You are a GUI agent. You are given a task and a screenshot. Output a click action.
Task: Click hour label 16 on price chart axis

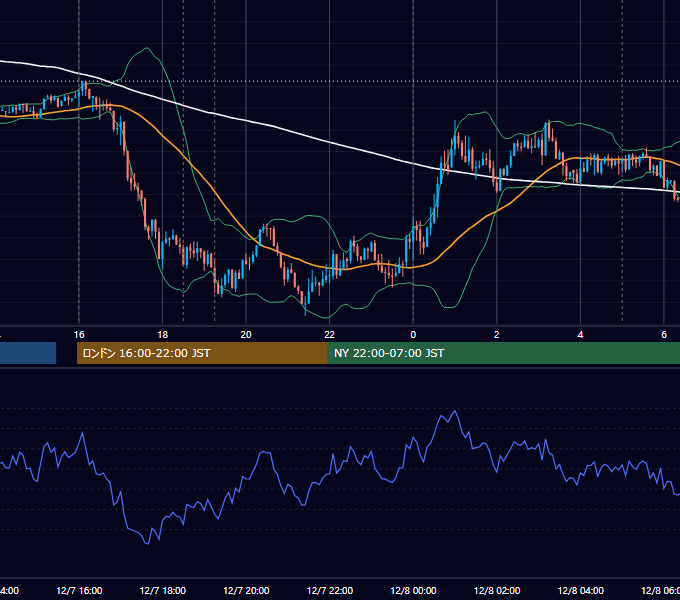pyautogui.click(x=79, y=335)
